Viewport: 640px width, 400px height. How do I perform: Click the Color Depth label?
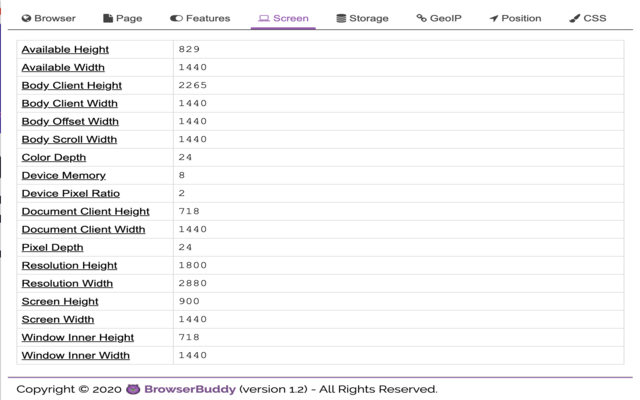(x=53, y=157)
